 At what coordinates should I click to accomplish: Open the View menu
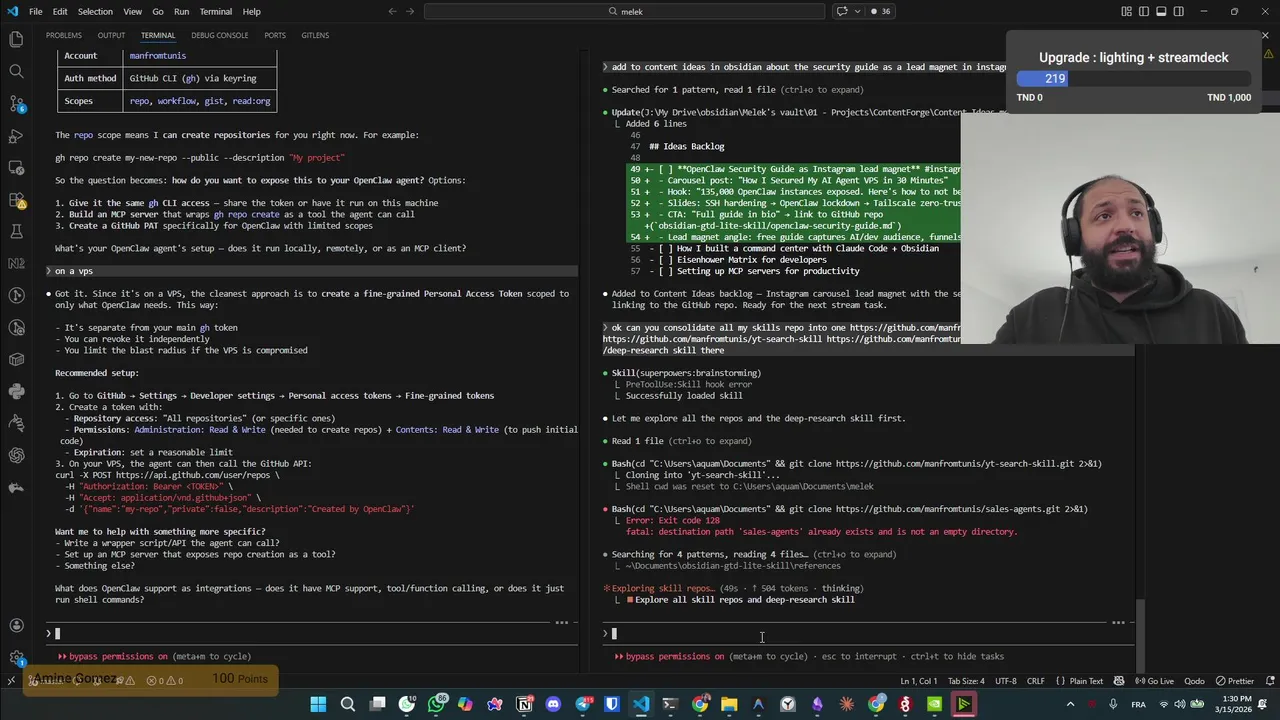click(x=132, y=11)
